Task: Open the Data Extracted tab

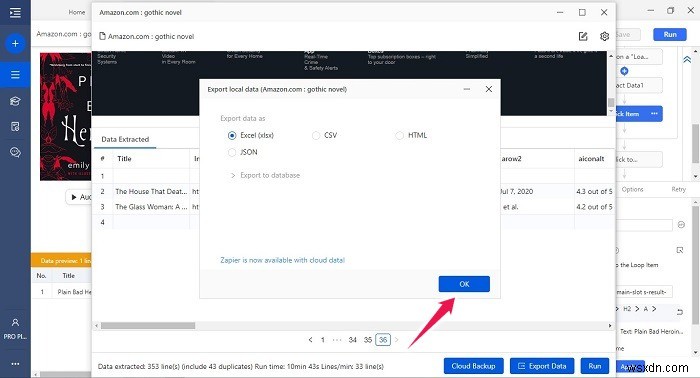Action: pos(125,139)
